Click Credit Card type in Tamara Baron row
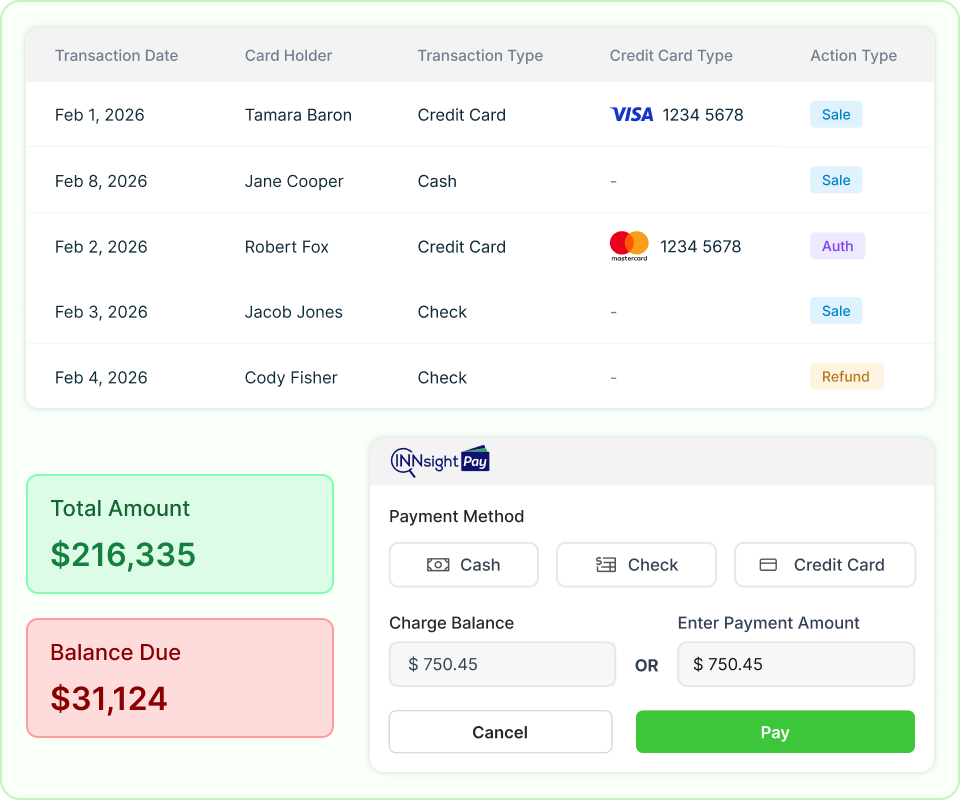960x800 pixels. click(462, 115)
